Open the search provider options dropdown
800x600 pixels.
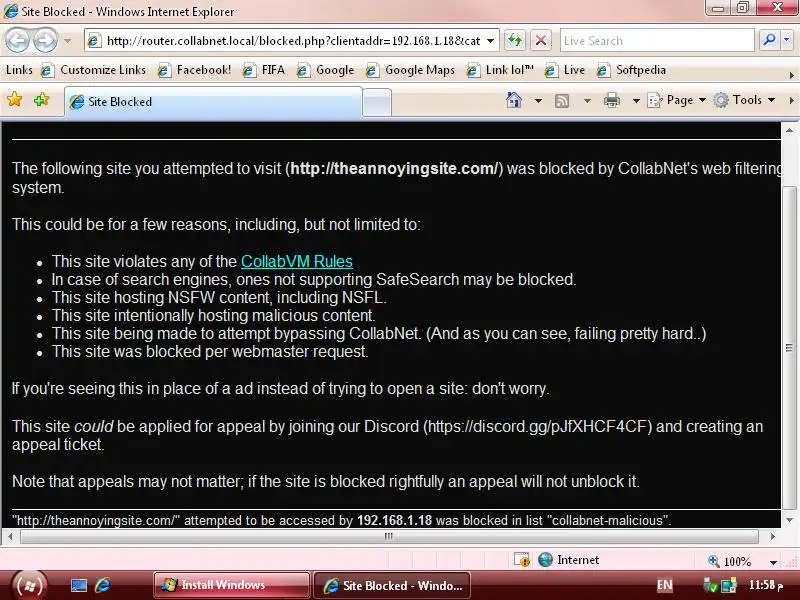pyautogui.click(x=786, y=40)
